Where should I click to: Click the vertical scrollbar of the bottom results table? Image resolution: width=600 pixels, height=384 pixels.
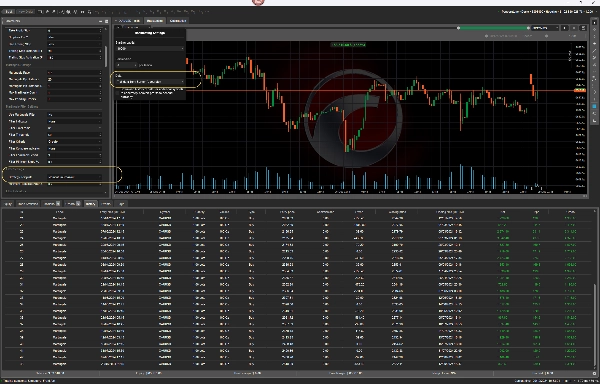tap(594, 325)
